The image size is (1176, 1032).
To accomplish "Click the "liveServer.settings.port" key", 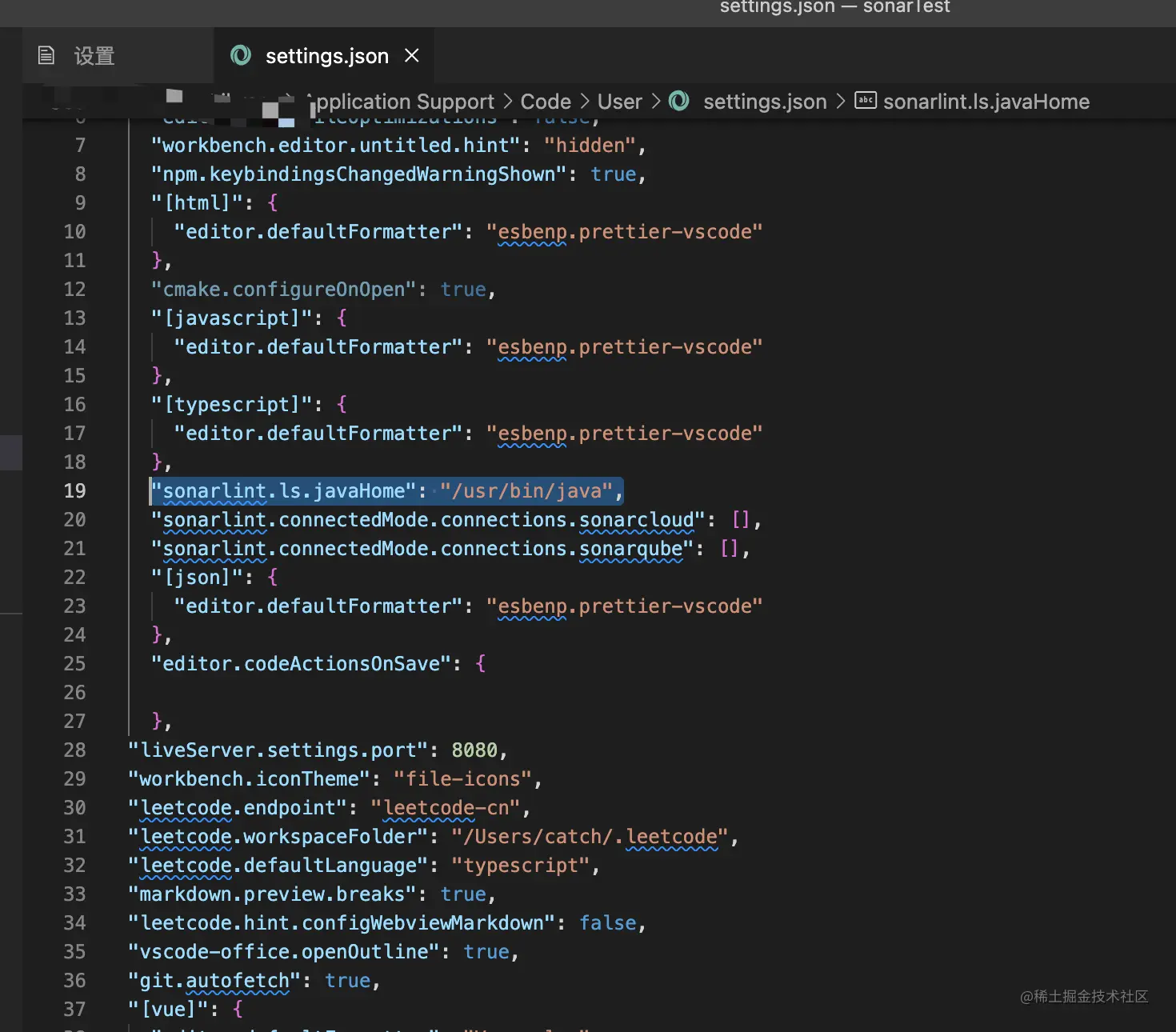I will pos(278,750).
